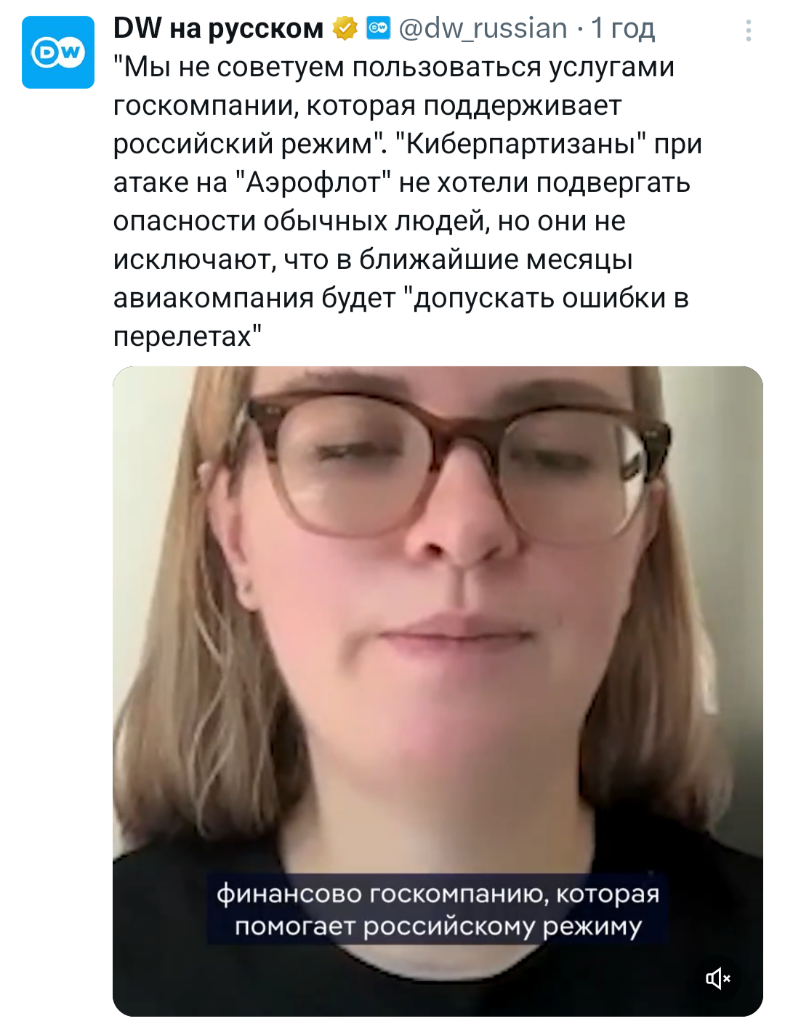Click the subtitle line помогает российскому режиму

coord(438,927)
